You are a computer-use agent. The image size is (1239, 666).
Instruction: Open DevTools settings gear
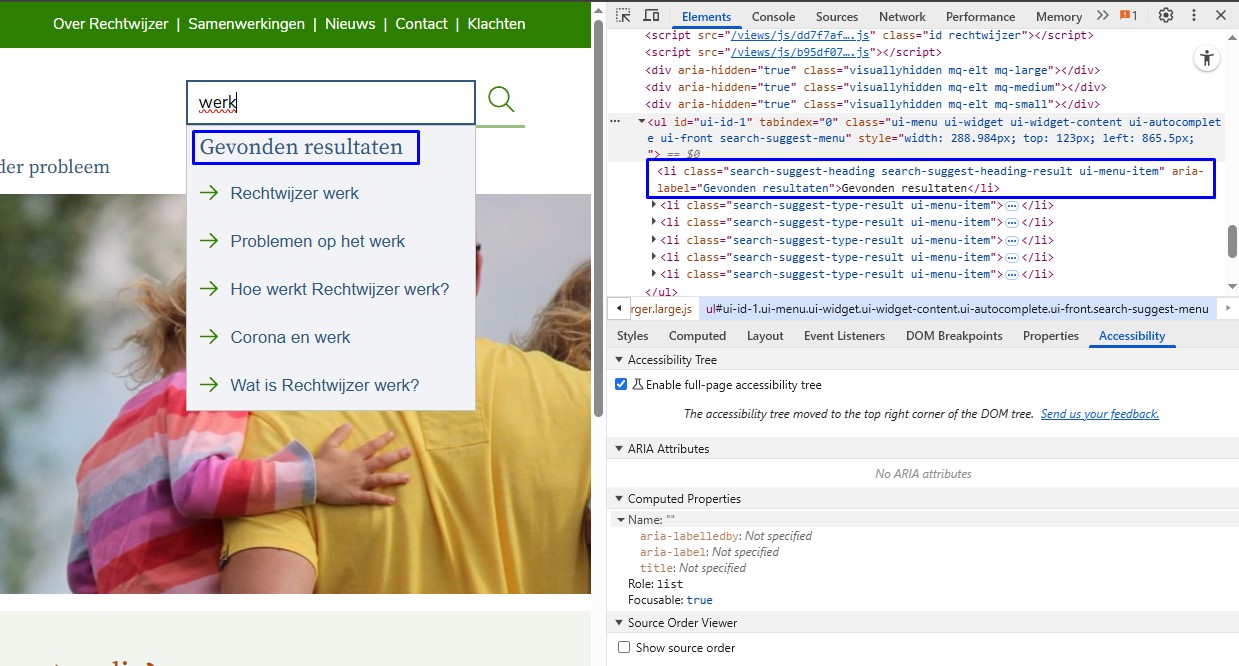pyautogui.click(x=1166, y=16)
